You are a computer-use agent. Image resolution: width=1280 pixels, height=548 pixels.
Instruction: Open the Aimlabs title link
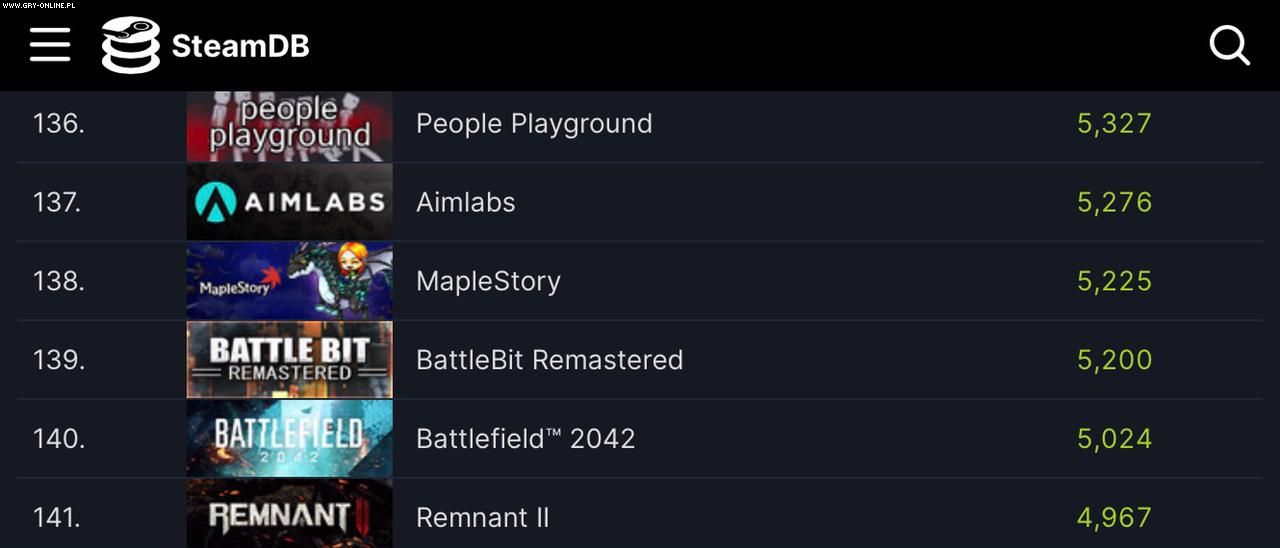click(x=466, y=202)
